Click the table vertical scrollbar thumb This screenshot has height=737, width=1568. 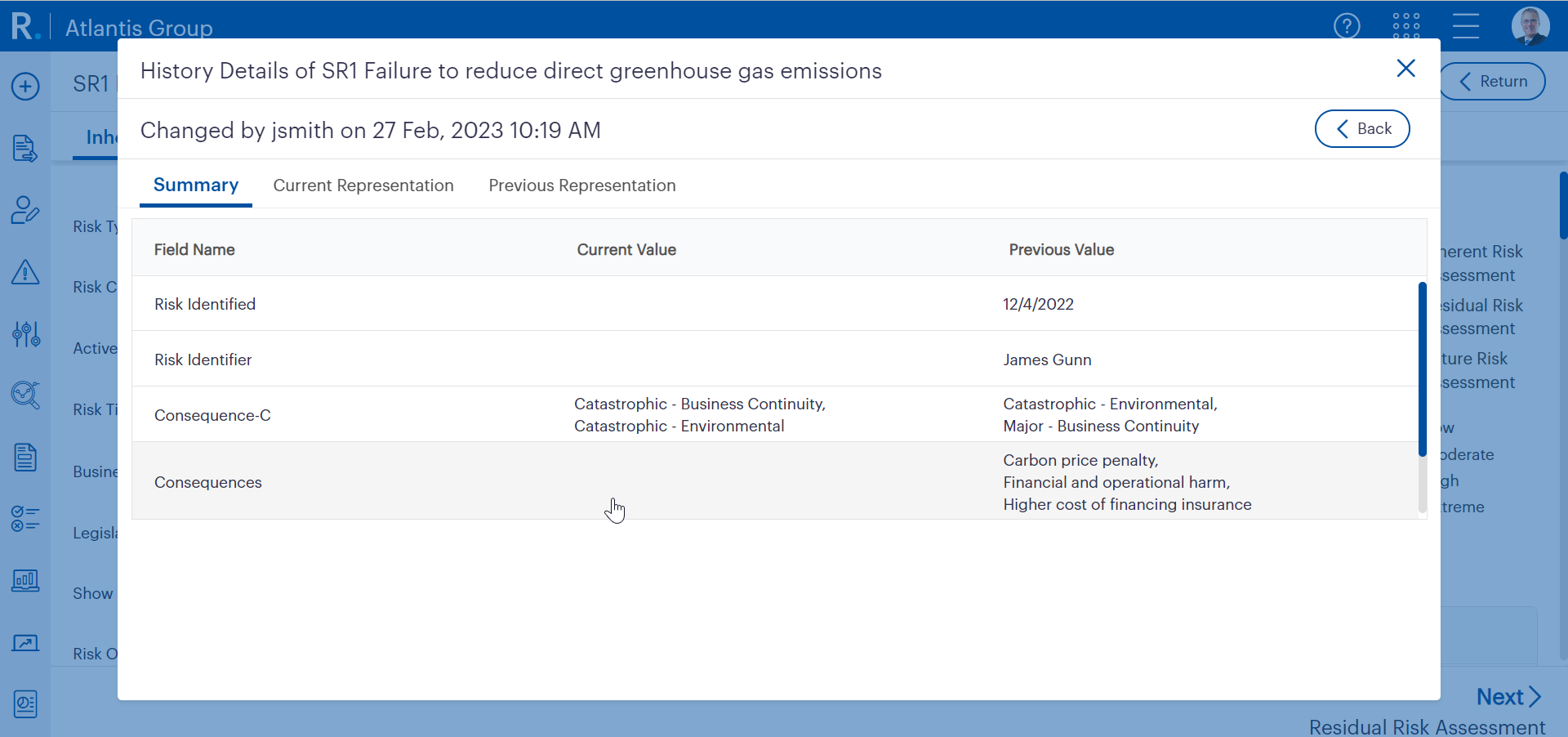tap(1422, 369)
